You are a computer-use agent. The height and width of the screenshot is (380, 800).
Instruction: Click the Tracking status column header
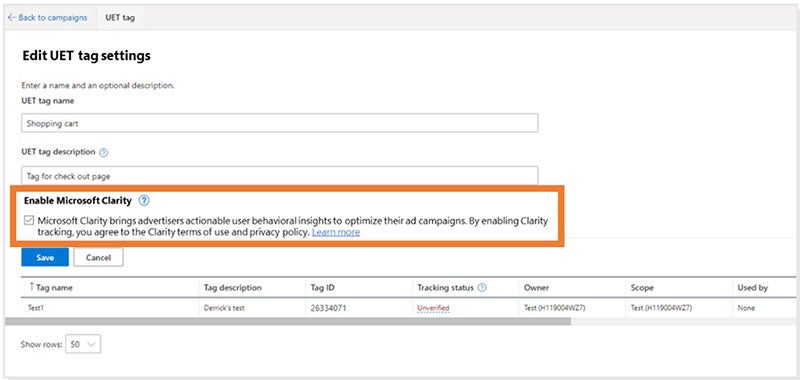click(446, 288)
